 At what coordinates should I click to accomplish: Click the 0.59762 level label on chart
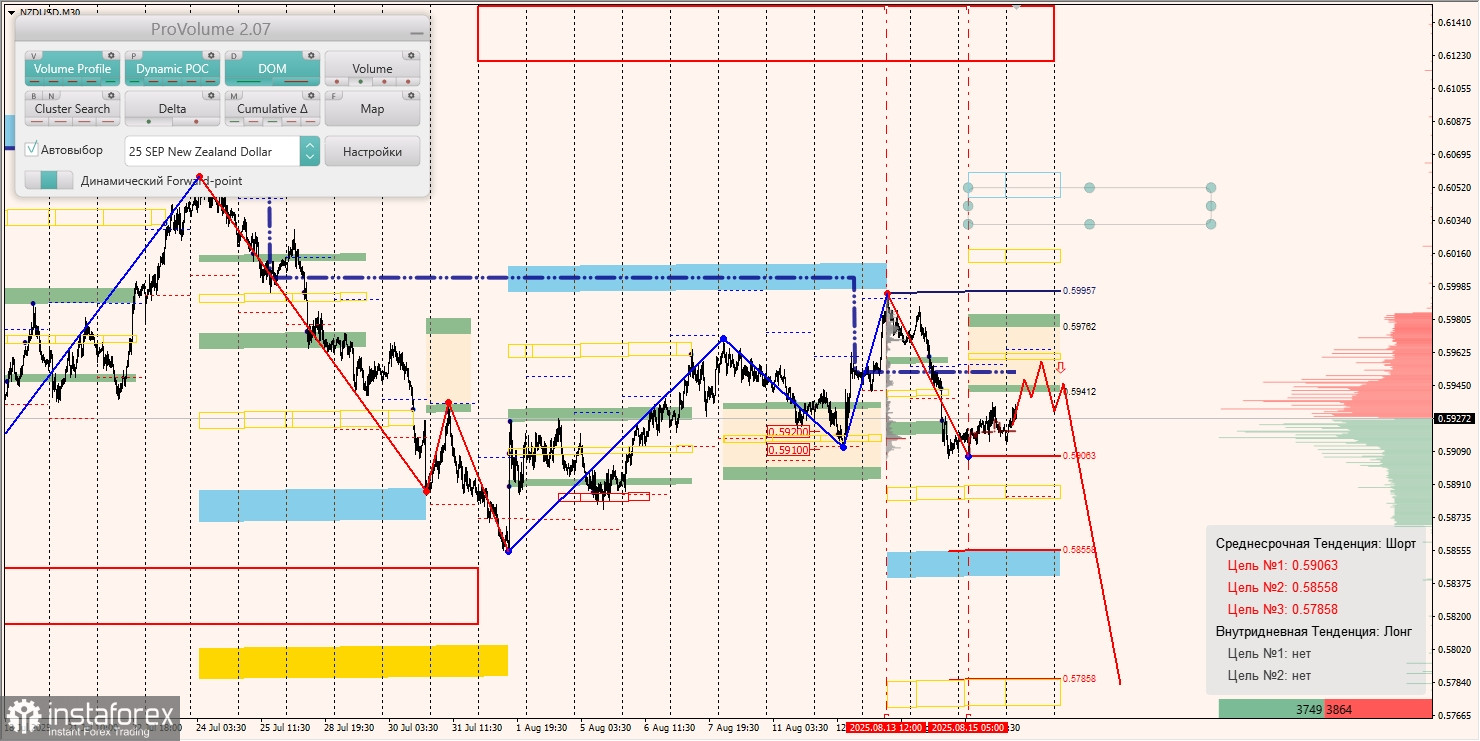(1079, 326)
